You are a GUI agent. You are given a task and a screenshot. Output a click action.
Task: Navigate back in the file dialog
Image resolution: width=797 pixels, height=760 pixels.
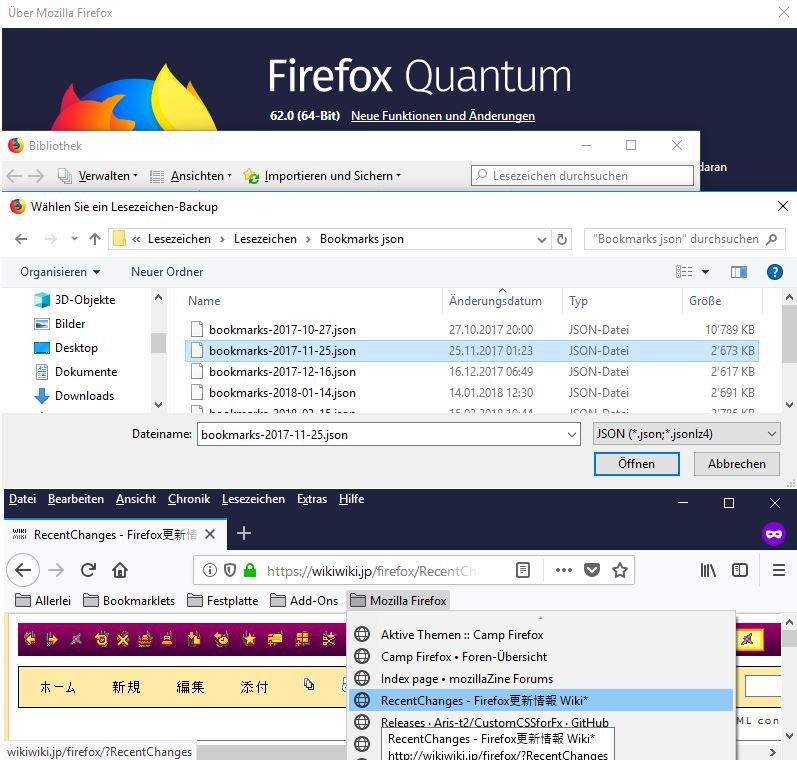coord(21,239)
